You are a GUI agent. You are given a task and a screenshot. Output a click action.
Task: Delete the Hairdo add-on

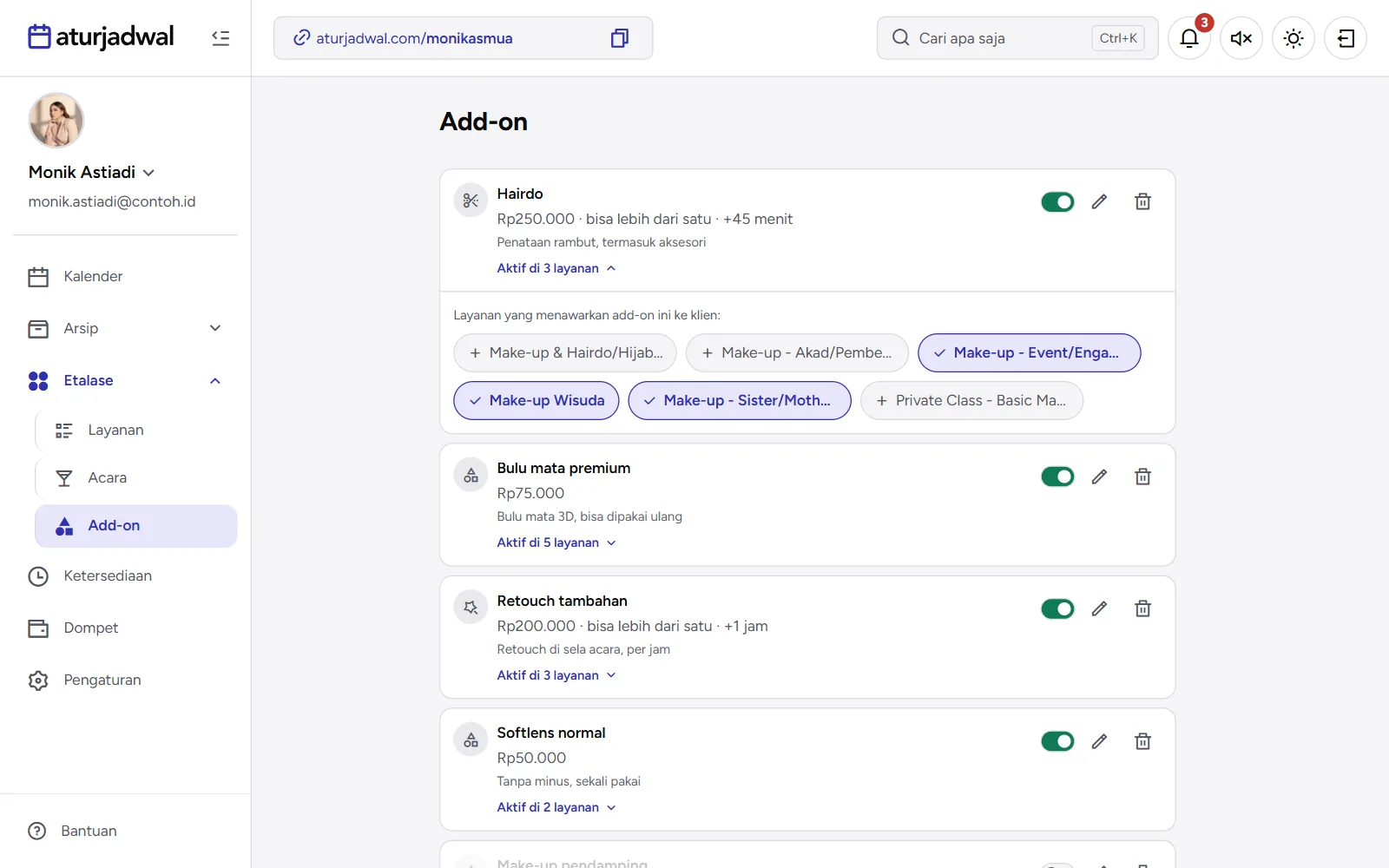[x=1142, y=202]
